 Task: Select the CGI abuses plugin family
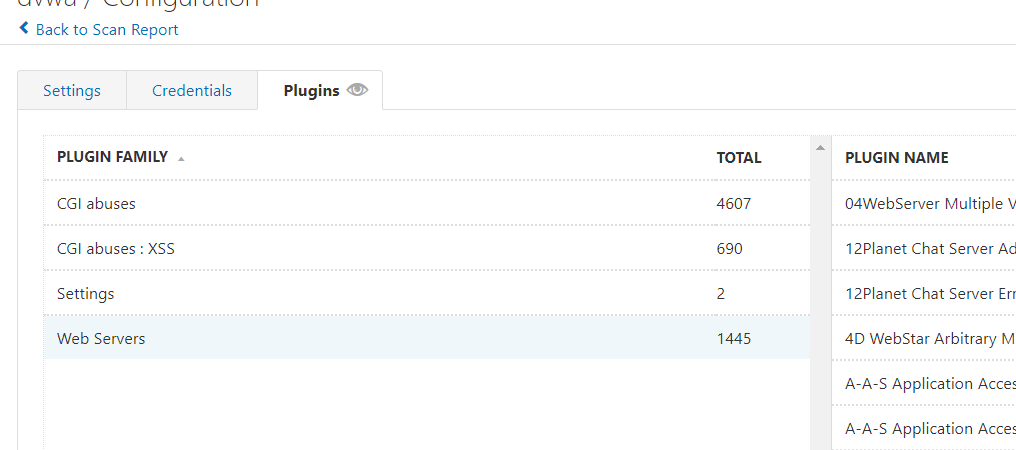click(x=427, y=203)
